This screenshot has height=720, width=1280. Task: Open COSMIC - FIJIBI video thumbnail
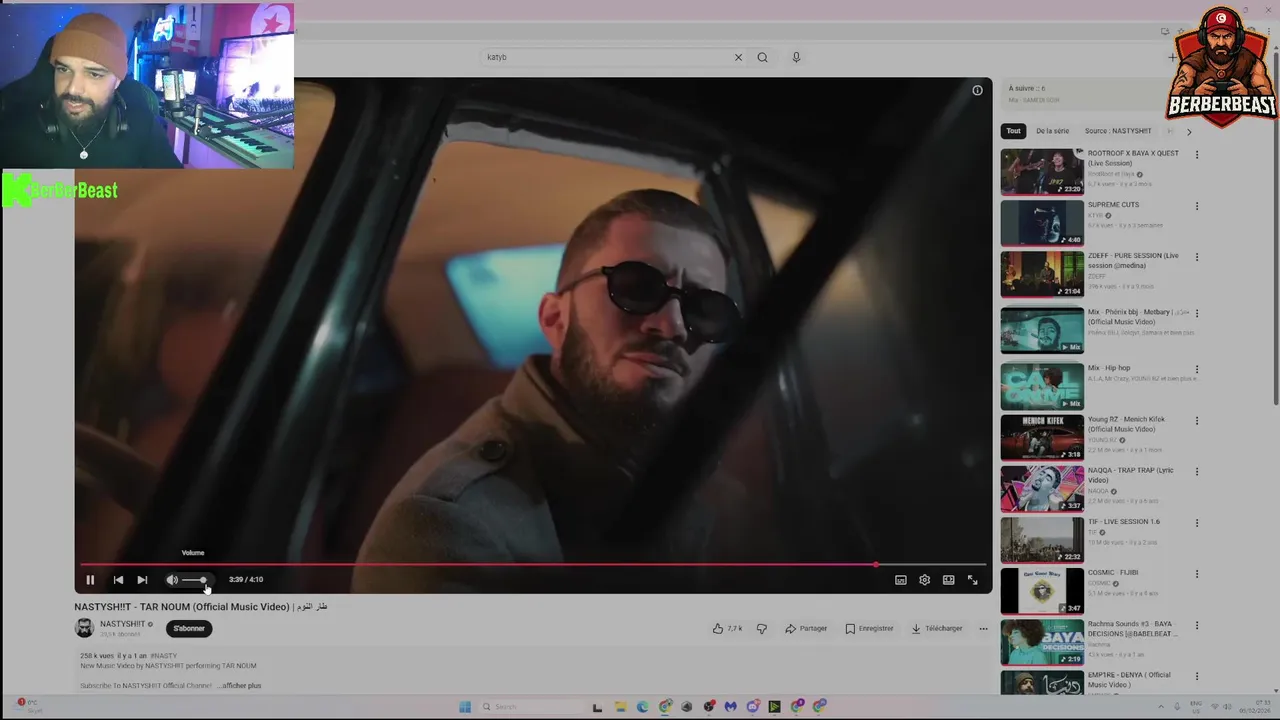pos(1042,591)
